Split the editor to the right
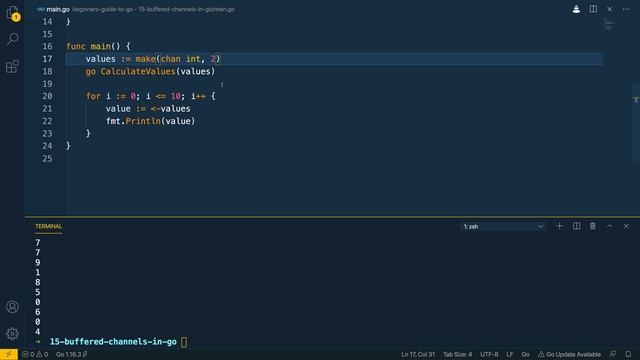640x360 pixels. 593,9
